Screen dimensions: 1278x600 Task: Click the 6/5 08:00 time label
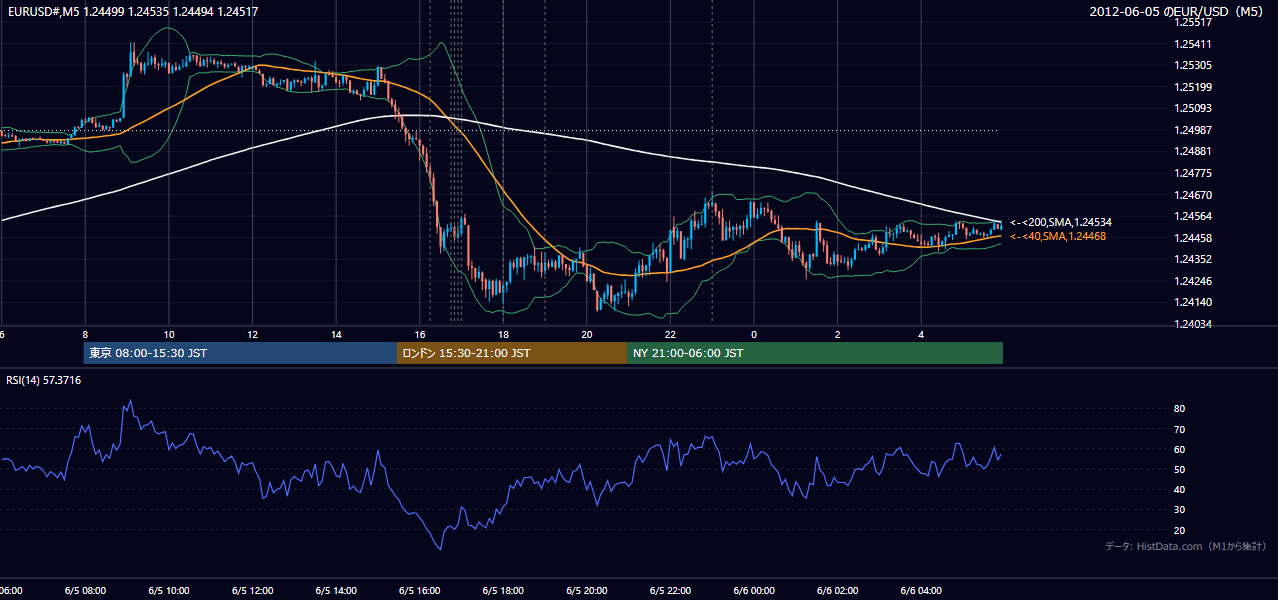pyautogui.click(x=85, y=591)
